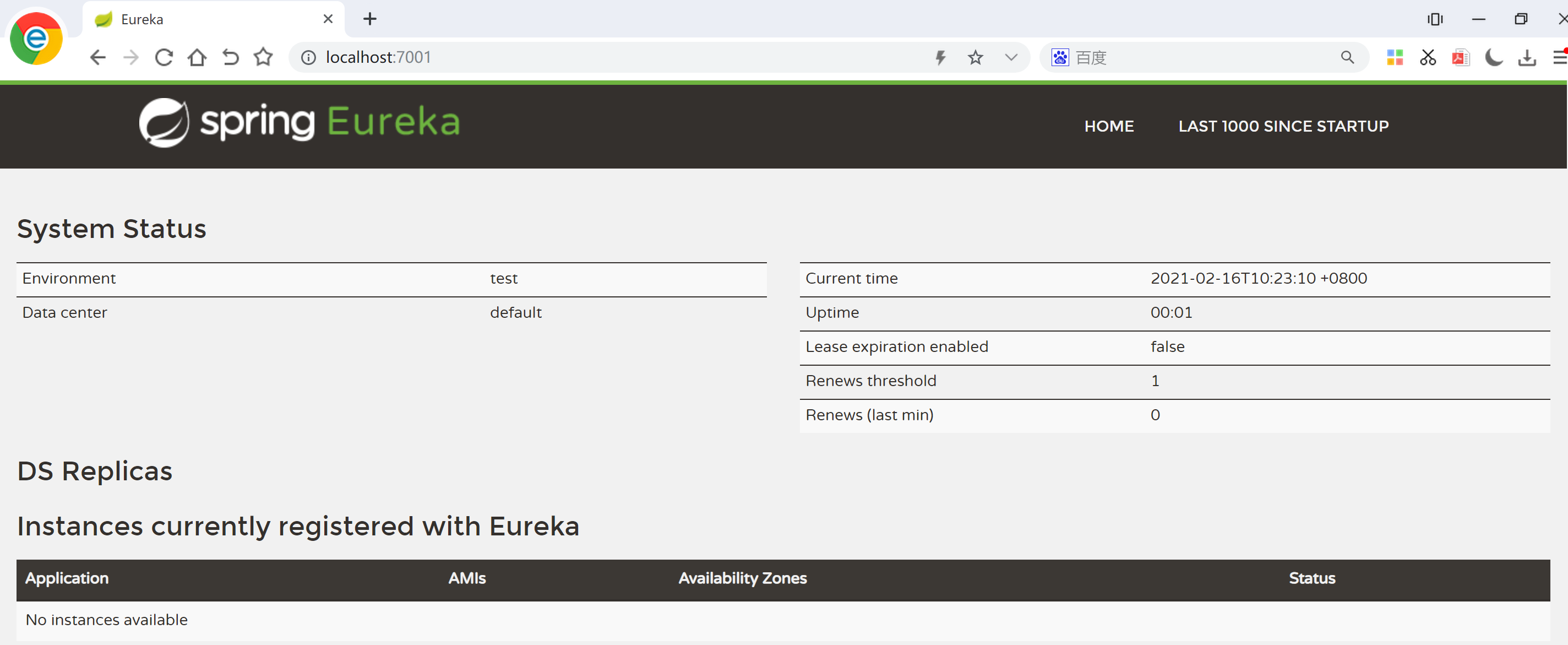Go to browser home page icon

[x=197, y=58]
